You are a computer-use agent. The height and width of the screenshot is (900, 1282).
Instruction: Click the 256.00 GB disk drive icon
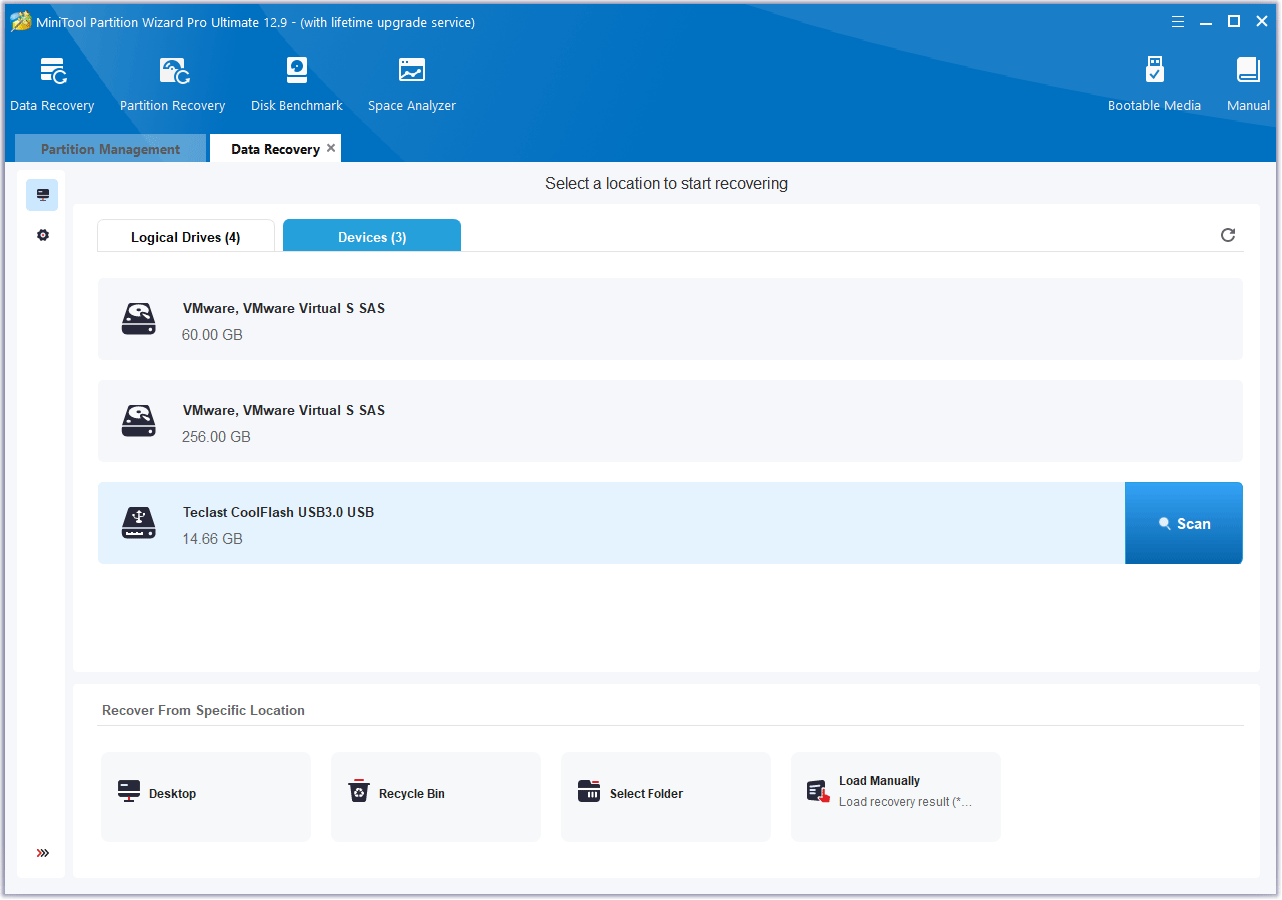pyautogui.click(x=139, y=421)
